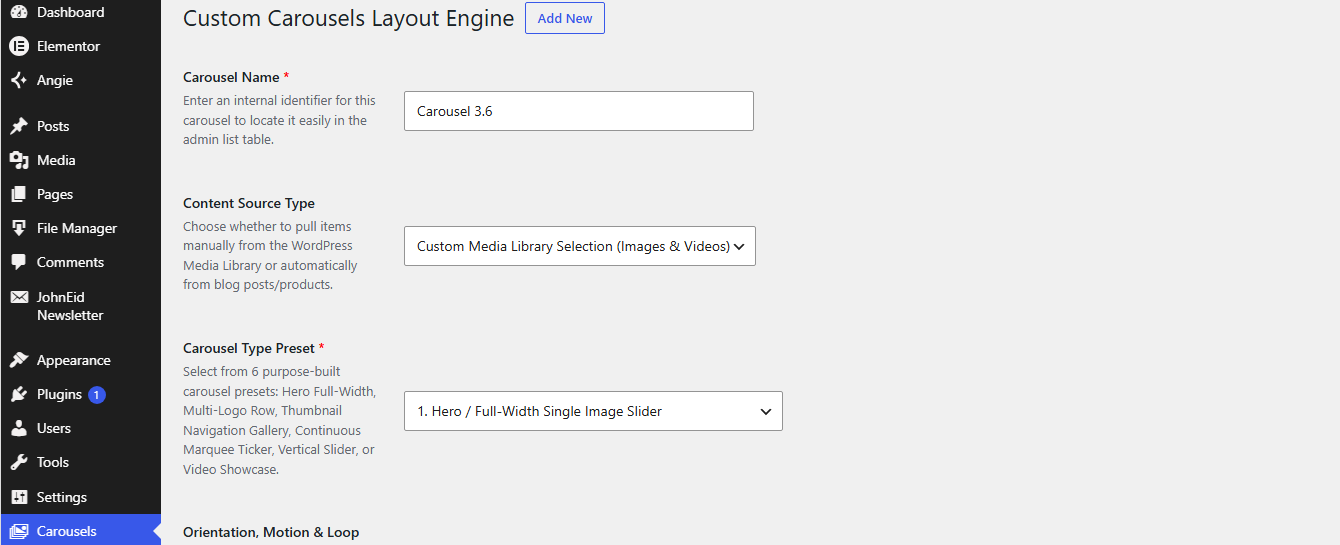Click the Elementor logo icon
Screen dimensions: 1340x545
tap(18, 46)
